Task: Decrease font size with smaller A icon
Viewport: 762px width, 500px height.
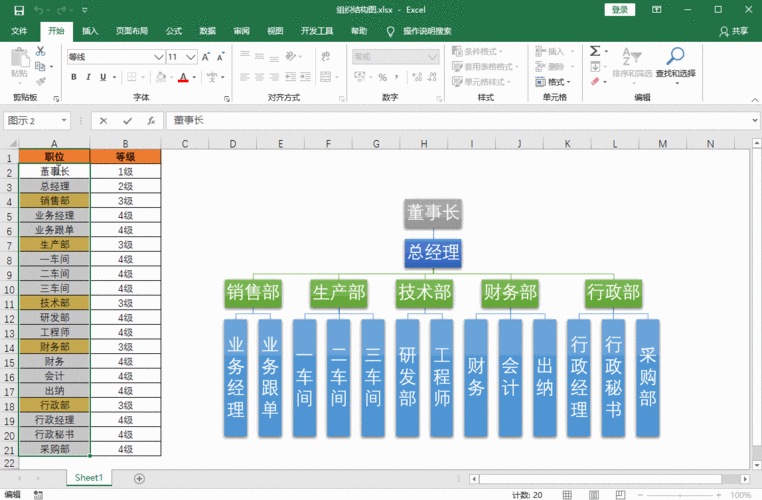Action: coord(221,57)
